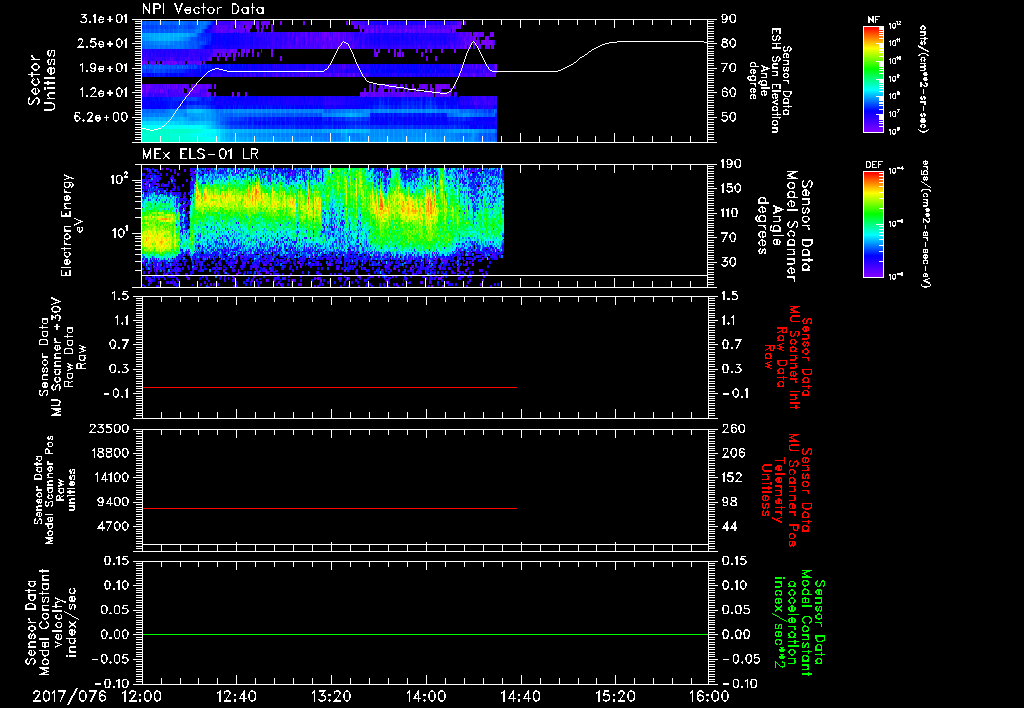Click the '12:00' time tick label
The image size is (1024, 708).
142,697
